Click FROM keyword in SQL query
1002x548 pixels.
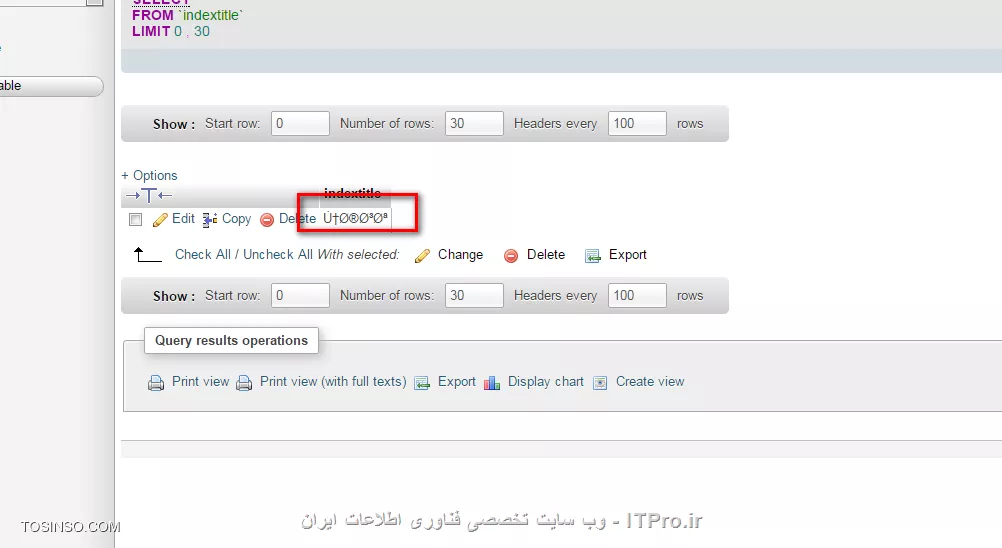(x=153, y=15)
